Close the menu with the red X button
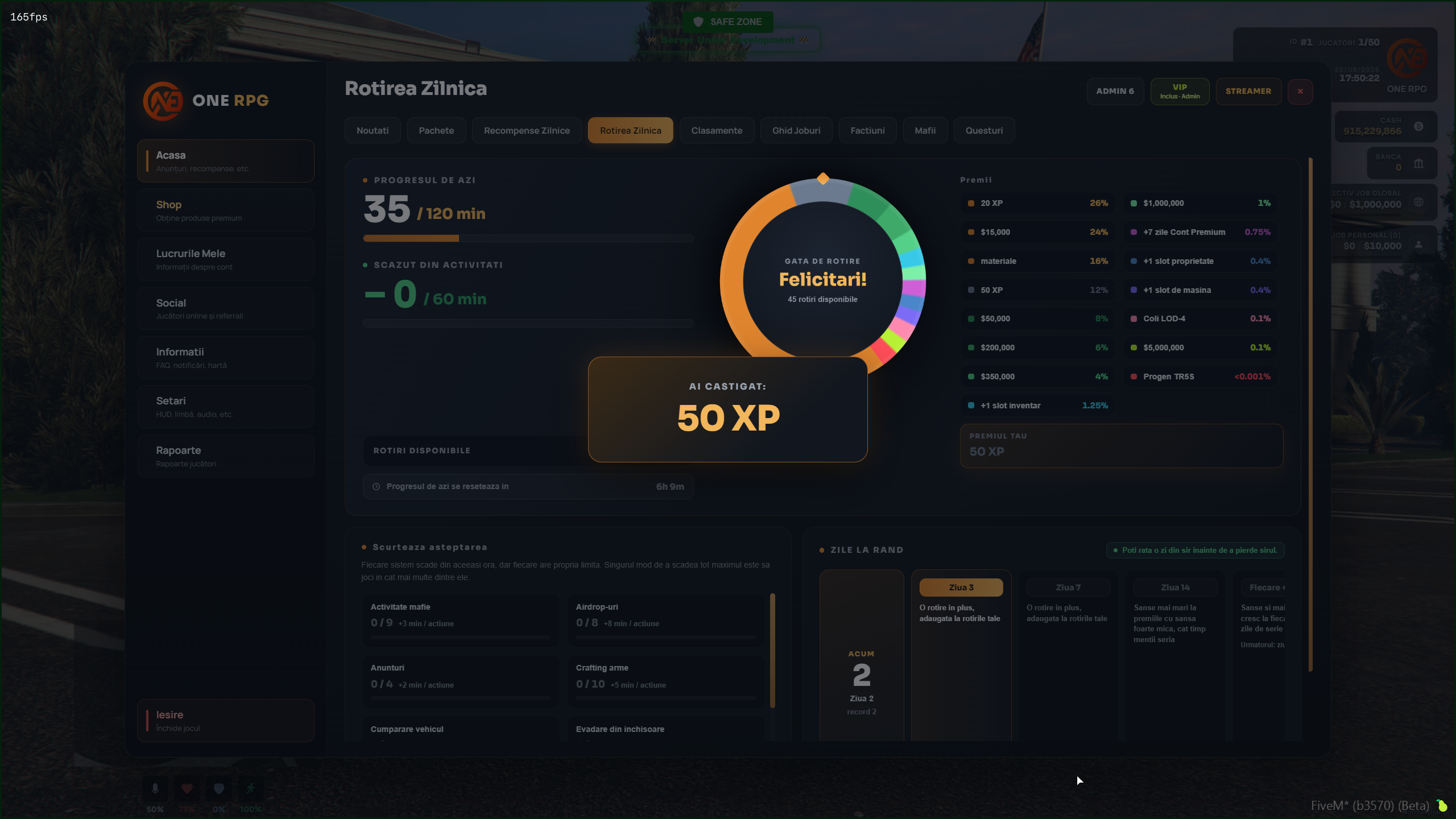Screen dimensions: 1456x819 point(1300,91)
